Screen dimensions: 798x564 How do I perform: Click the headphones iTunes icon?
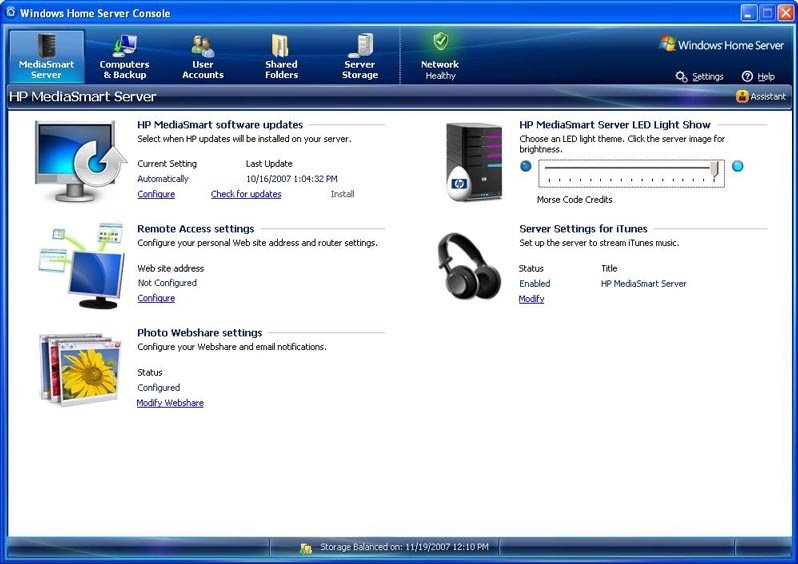click(468, 266)
